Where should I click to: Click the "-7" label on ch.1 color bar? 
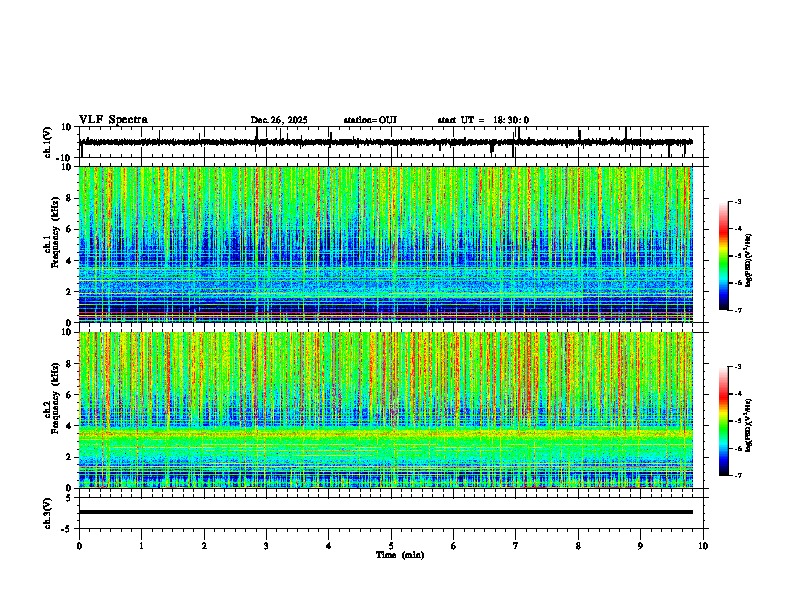click(738, 310)
